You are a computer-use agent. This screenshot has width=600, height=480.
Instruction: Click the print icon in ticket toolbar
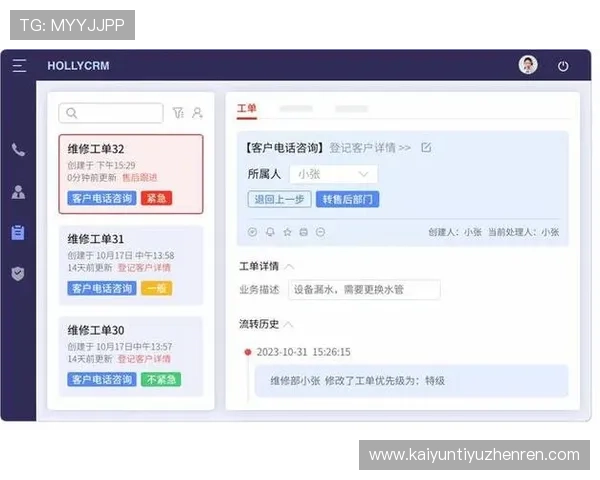point(304,232)
